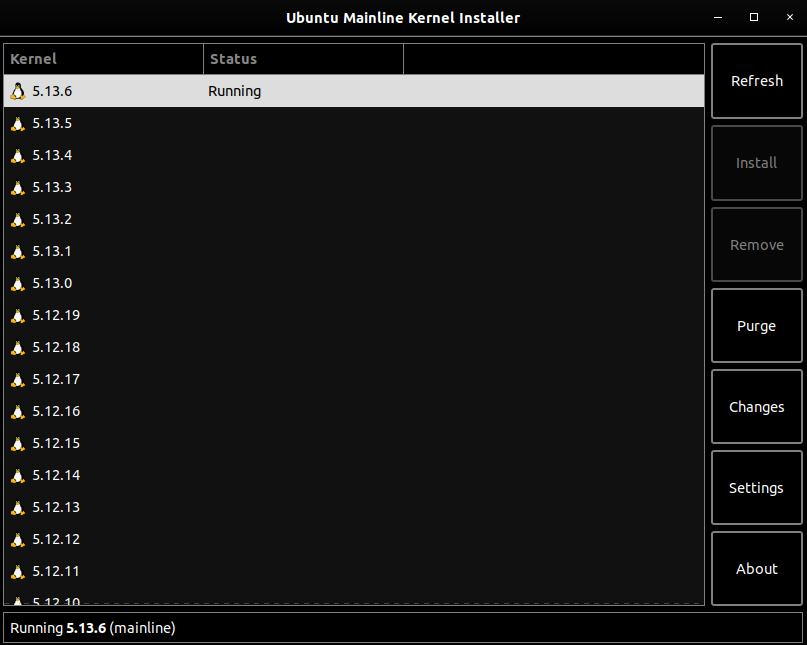The image size is (807, 645).
Task: Select kernel version 5.13.1
Action: click(354, 251)
